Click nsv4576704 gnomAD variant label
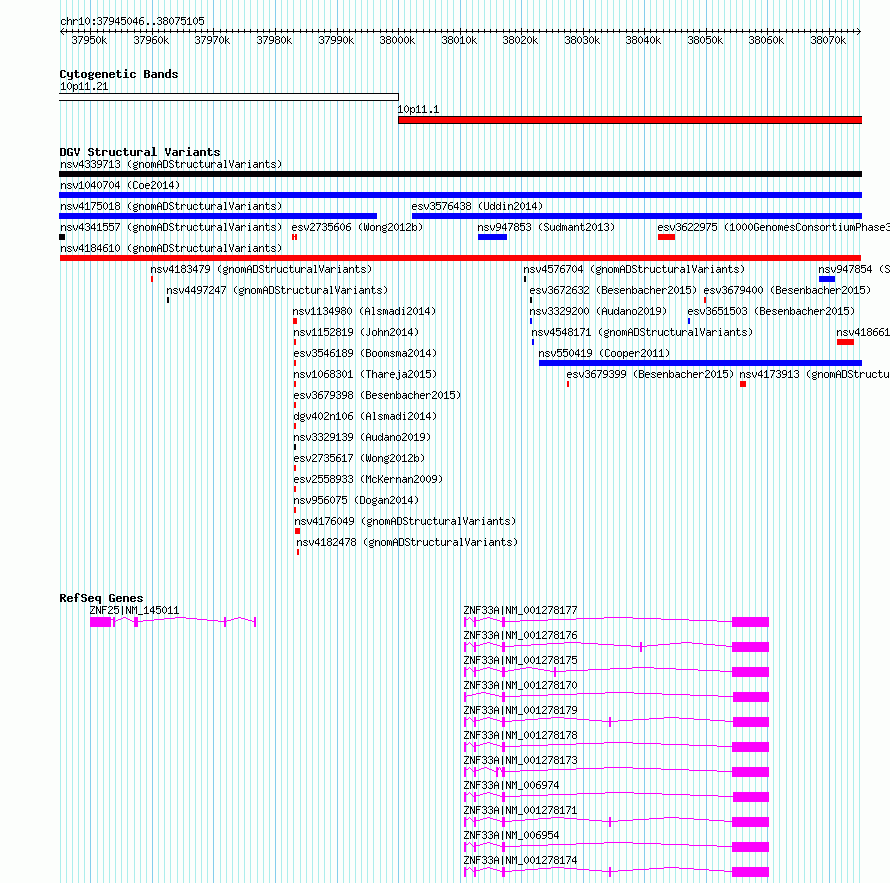This screenshot has height=883, width=890. click(x=634, y=270)
